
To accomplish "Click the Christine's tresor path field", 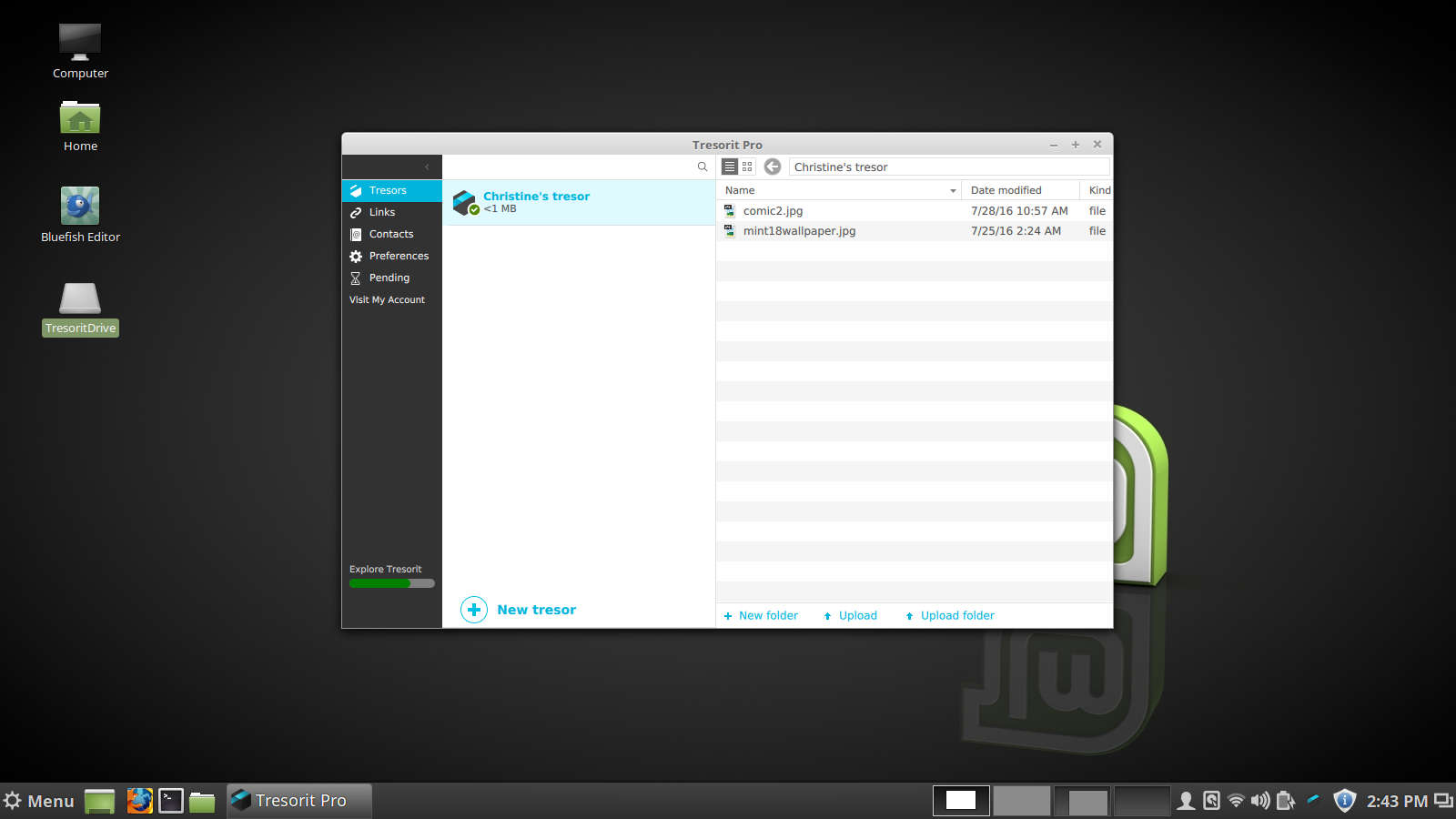I will pos(949,167).
